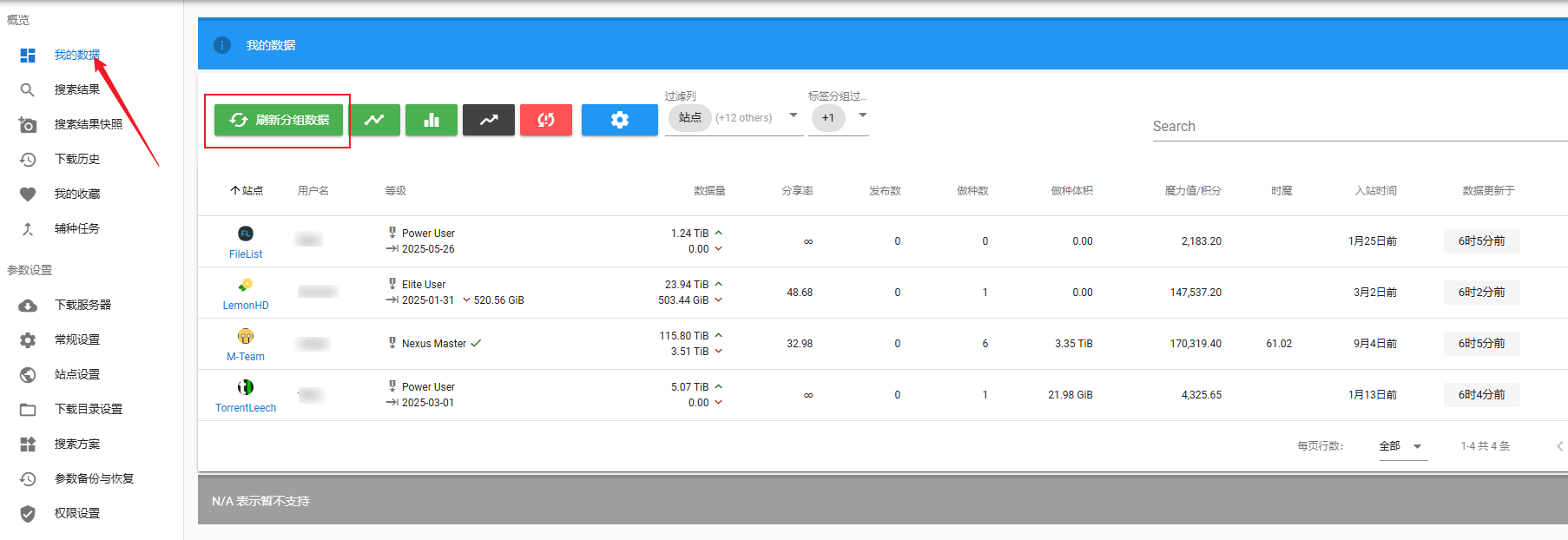Viewport: 1568px width, 540px height.
Task: Sort the table by 站点 column header
Action: click(247, 191)
